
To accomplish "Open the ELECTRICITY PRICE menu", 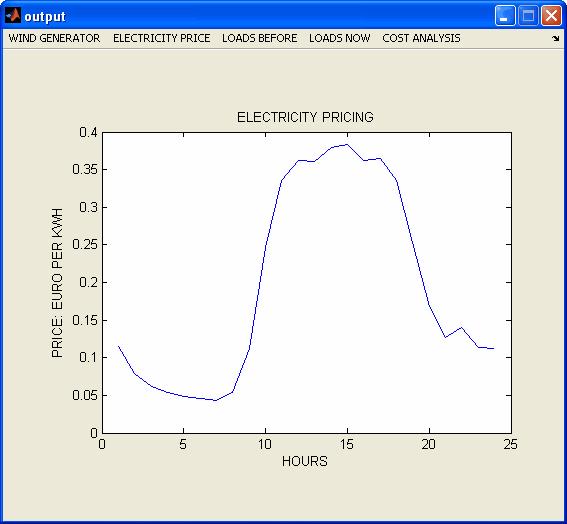I will point(162,38).
